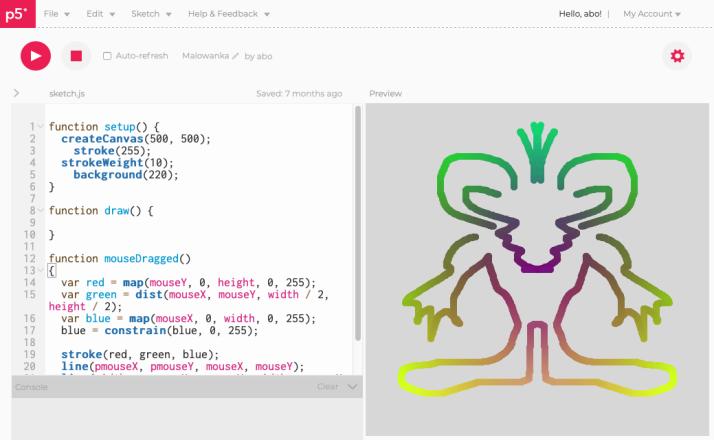This screenshot has height=440, width=714.
Task: Click the var red = map code line
Action: coord(188,282)
